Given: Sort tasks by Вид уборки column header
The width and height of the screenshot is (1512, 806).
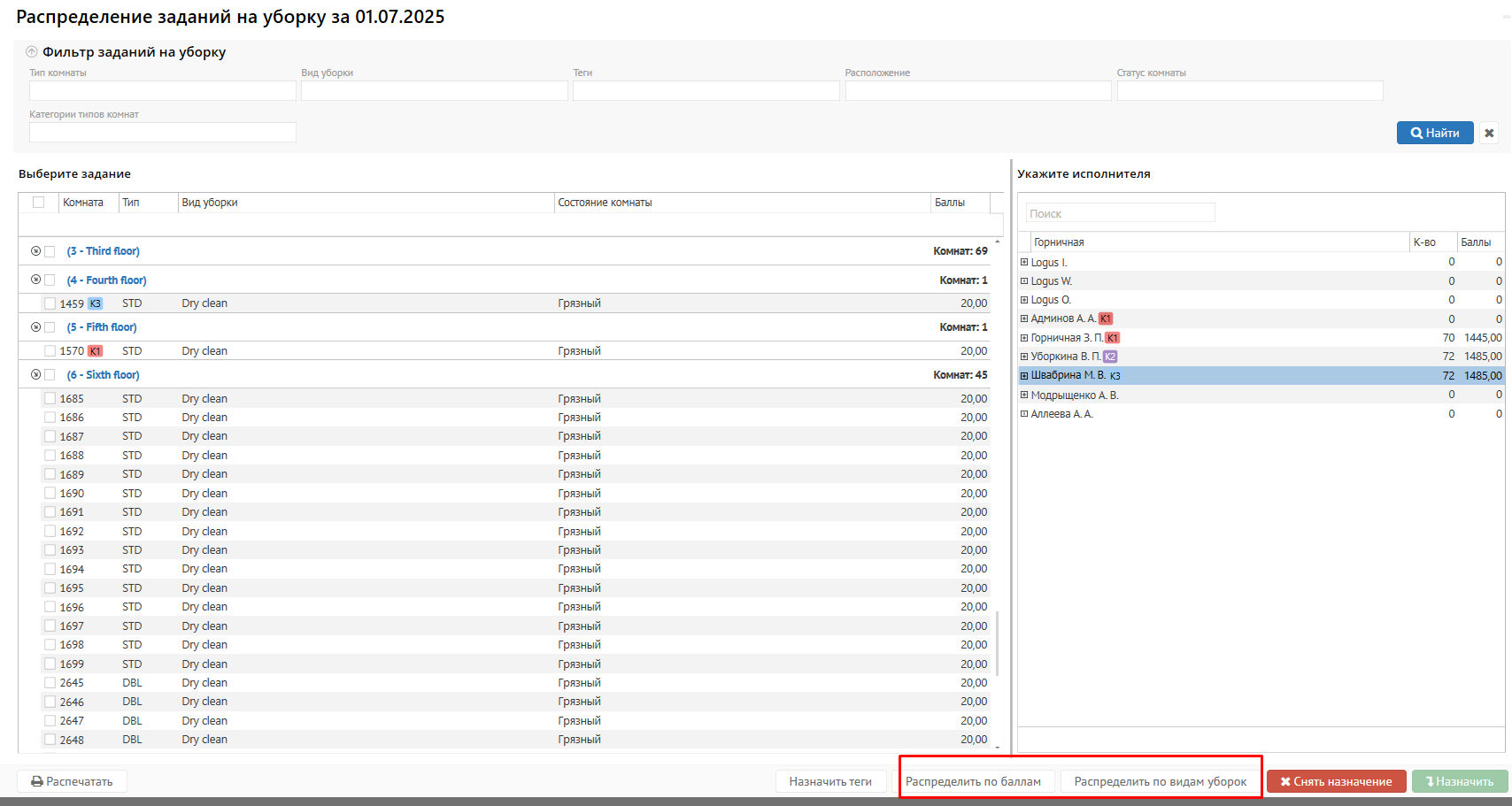Looking at the screenshot, I should coord(210,203).
